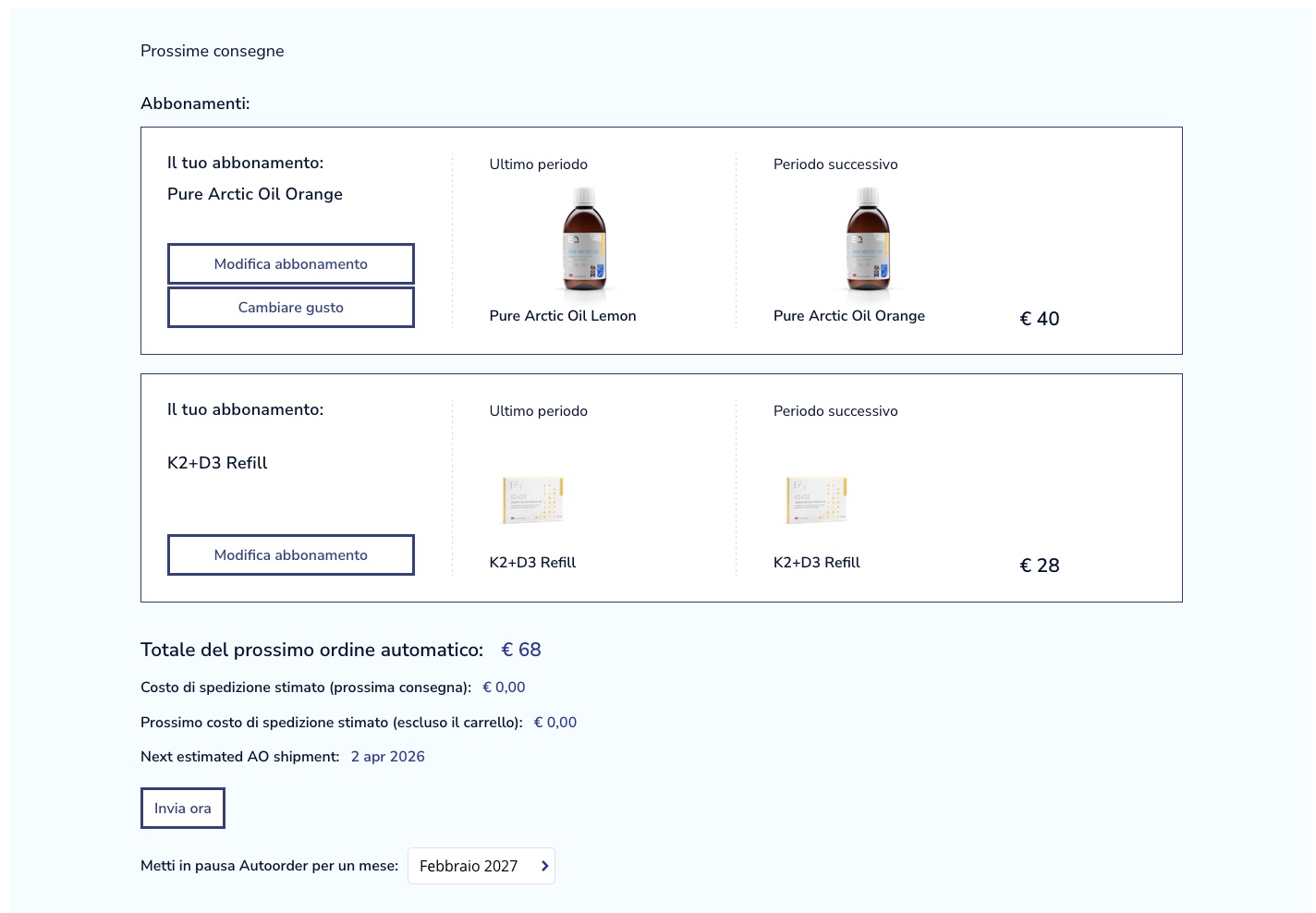Click the 'K2+D3 Refill' subscription title

217,463
